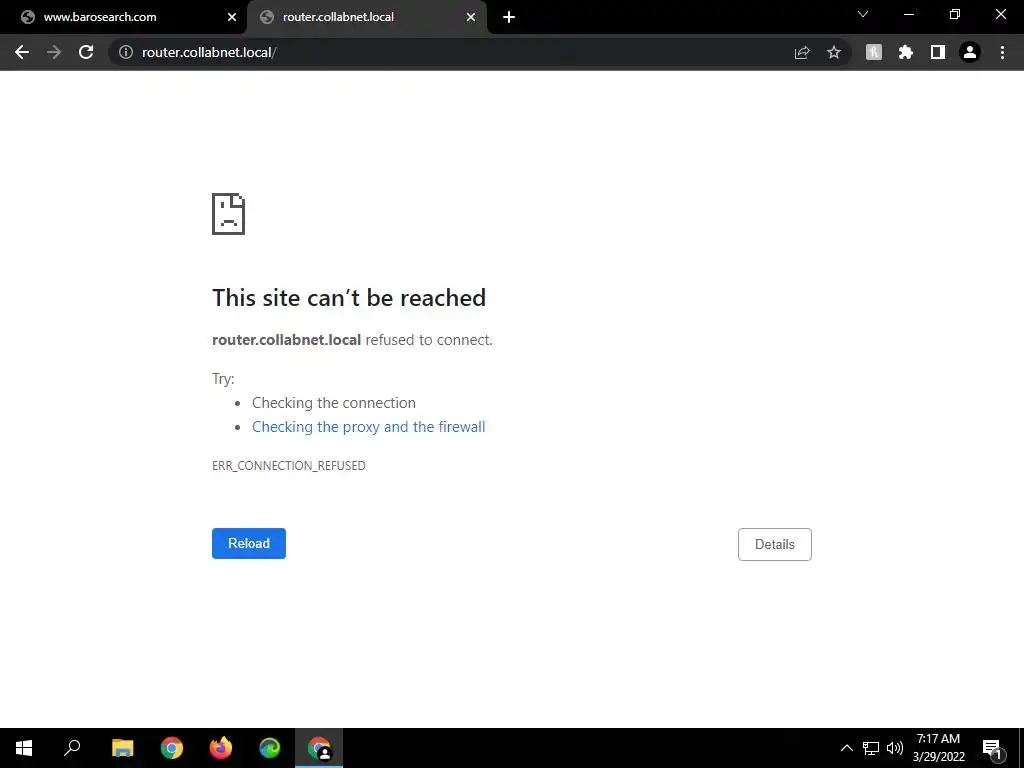Viewport: 1024px width, 768px height.
Task: Launch Microsoft Edge from taskbar
Action: coord(270,748)
